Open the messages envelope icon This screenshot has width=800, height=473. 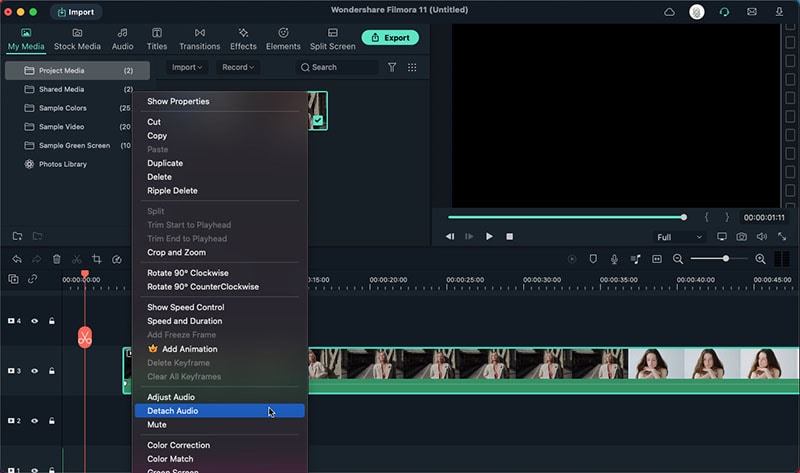[x=752, y=12]
